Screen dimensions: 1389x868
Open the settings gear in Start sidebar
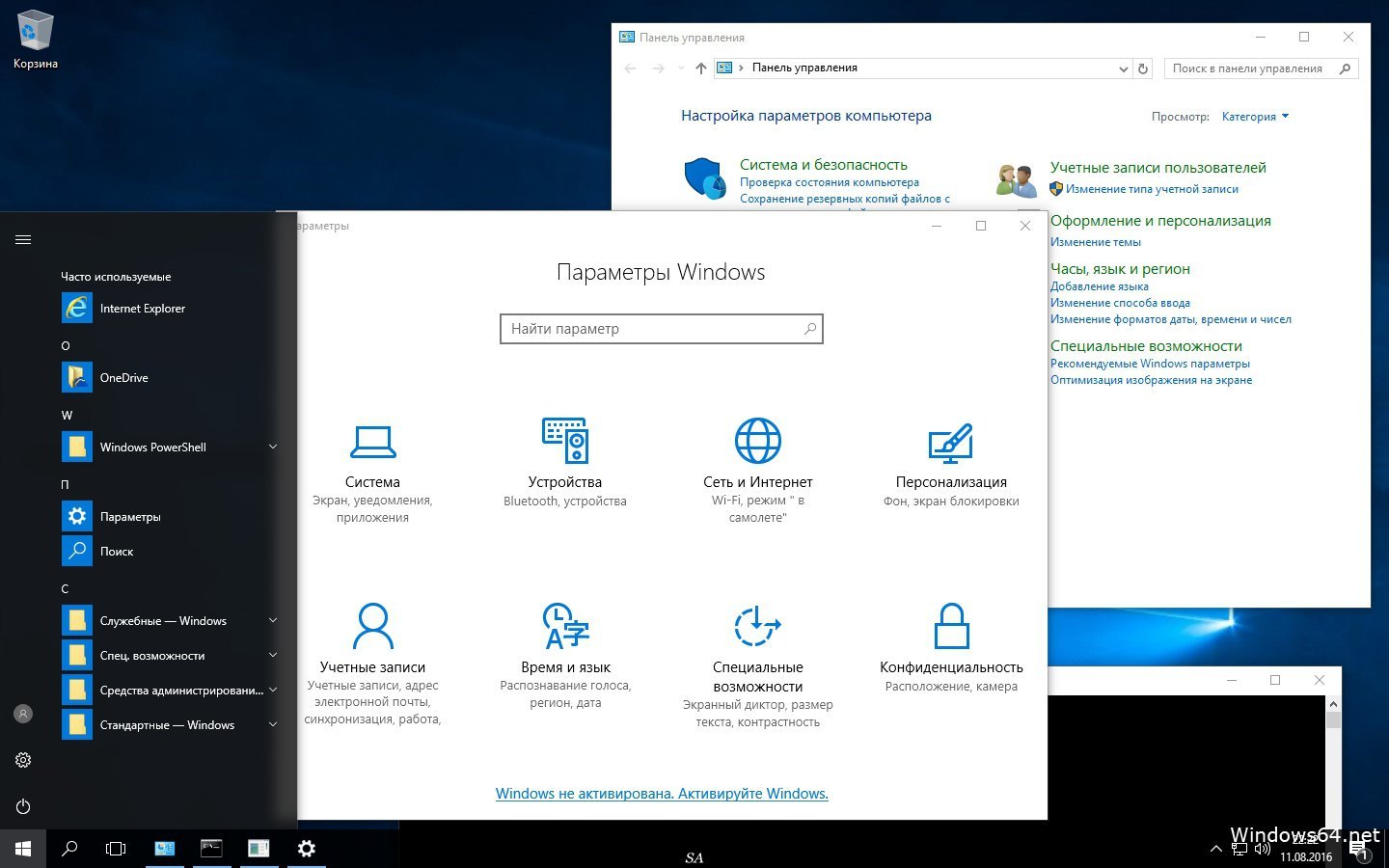tap(23, 760)
